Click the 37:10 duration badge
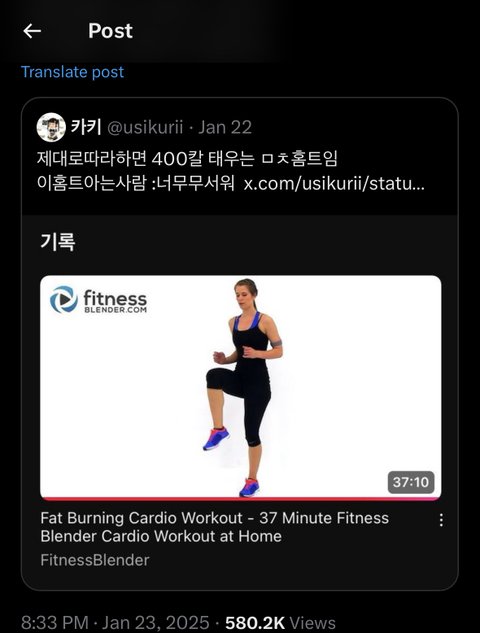Image resolution: width=480 pixels, height=633 pixels. point(411,482)
